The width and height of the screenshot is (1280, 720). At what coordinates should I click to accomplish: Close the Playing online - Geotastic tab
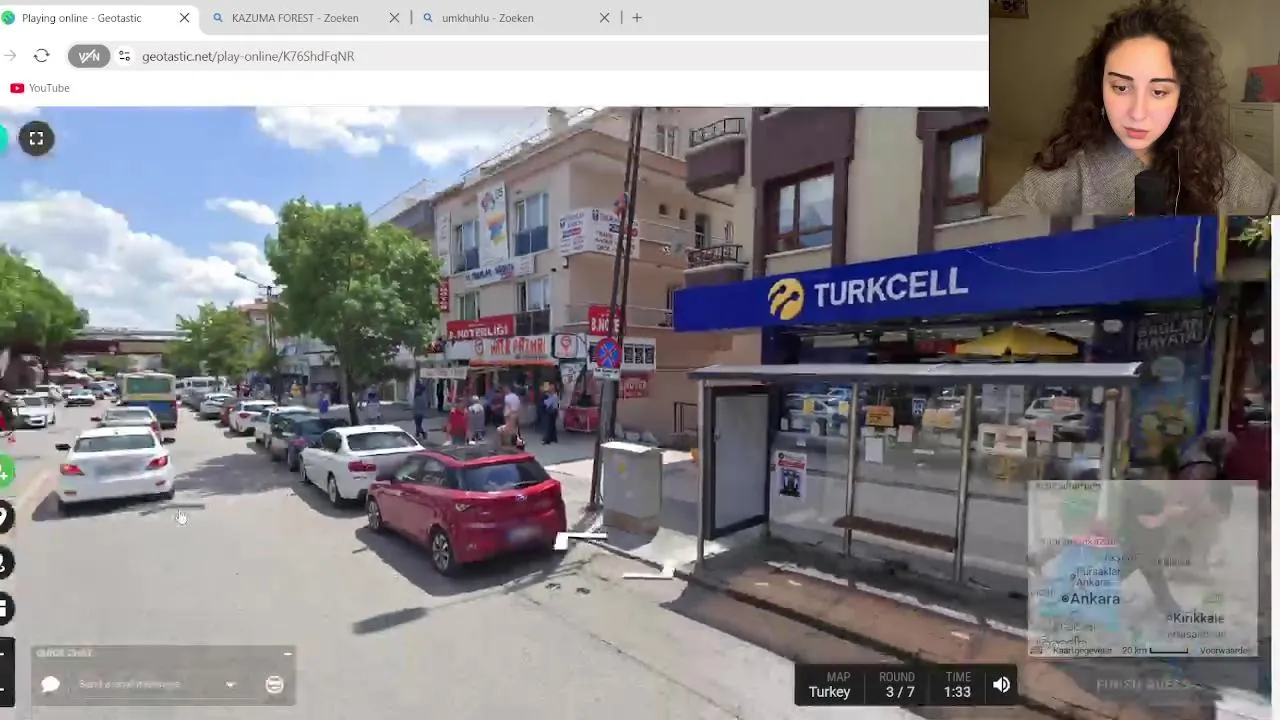point(184,18)
